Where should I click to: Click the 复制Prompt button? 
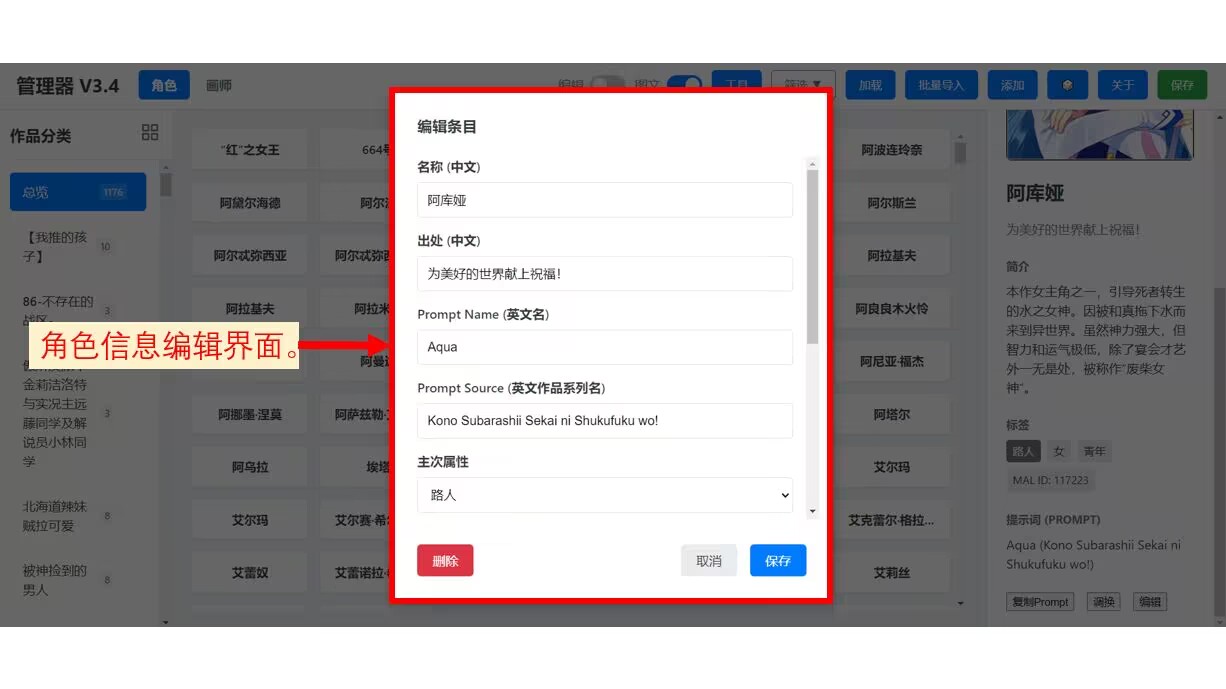point(1040,602)
